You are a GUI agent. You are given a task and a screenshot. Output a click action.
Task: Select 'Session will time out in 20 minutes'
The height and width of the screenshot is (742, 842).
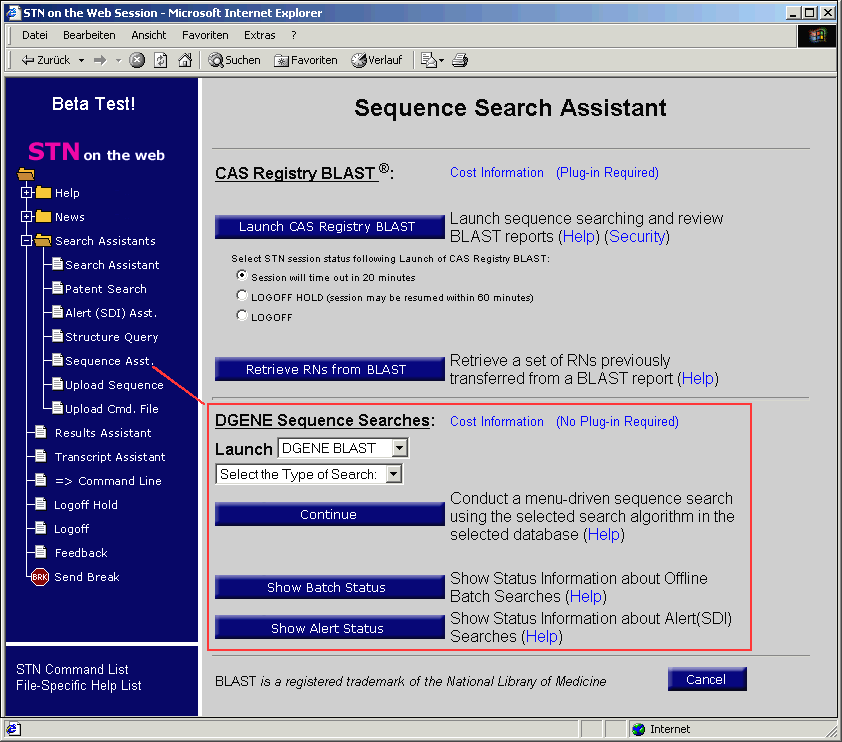(x=242, y=275)
